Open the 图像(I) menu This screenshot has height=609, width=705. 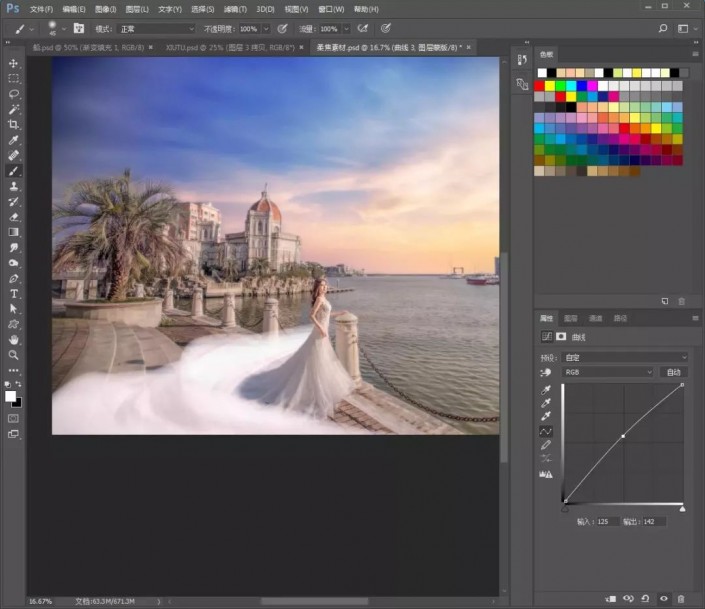pos(106,9)
